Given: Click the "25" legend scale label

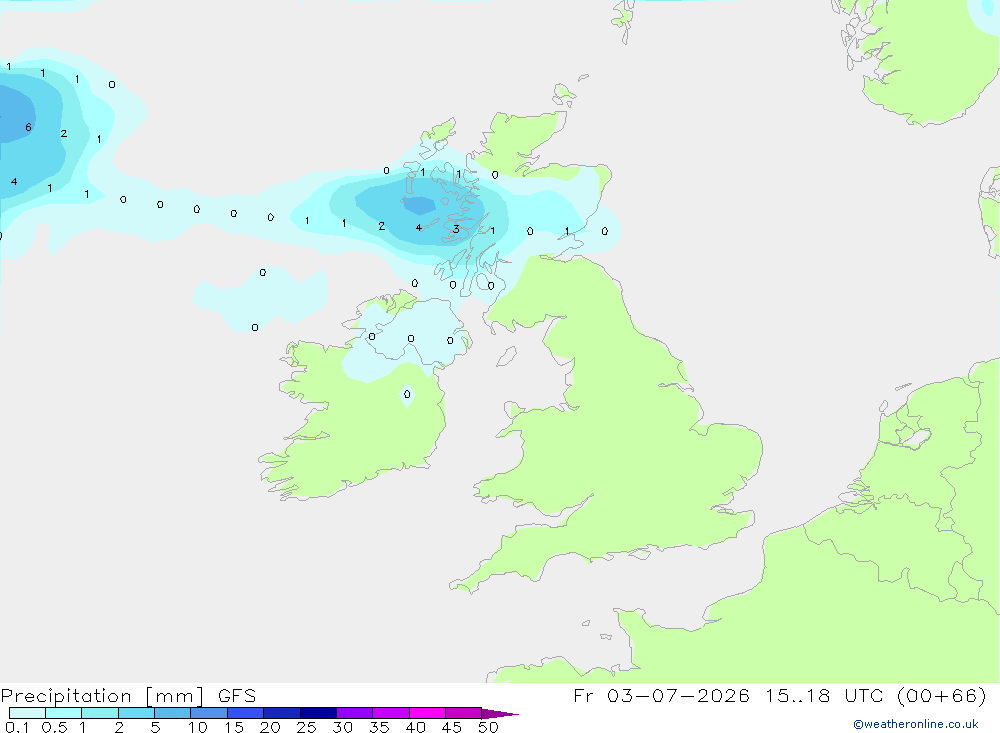Looking at the screenshot, I should click(x=307, y=727).
